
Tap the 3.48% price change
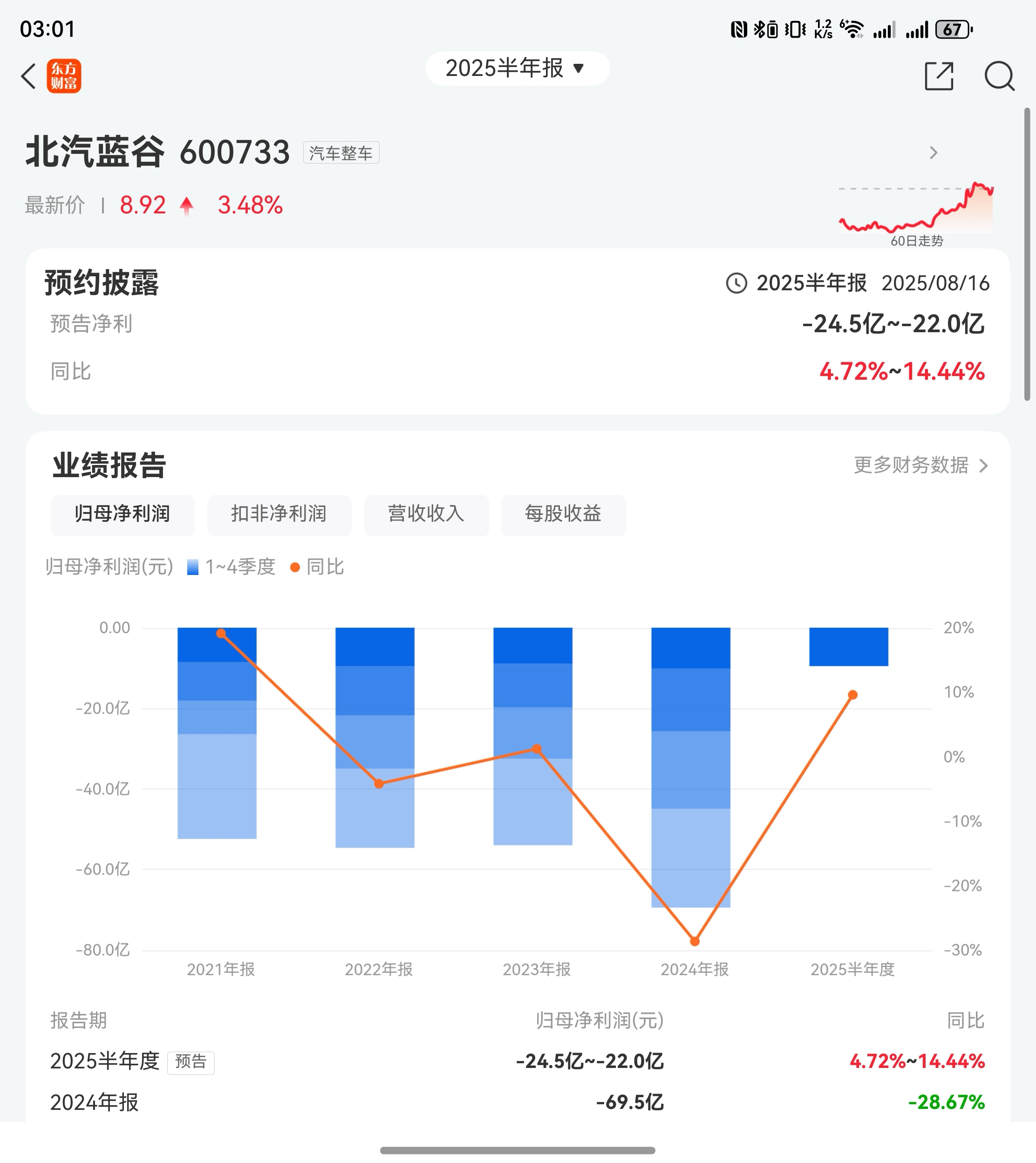point(250,205)
